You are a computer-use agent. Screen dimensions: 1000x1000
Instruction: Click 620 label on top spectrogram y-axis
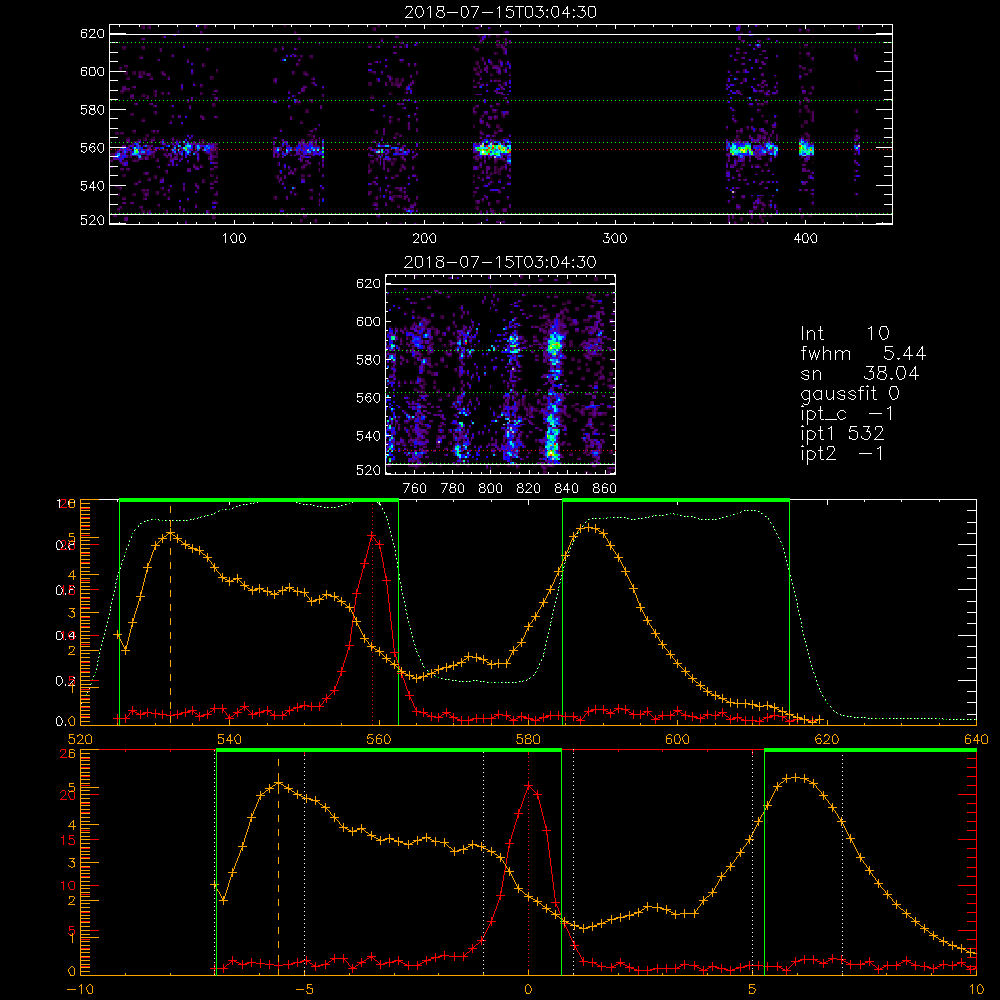92,33
